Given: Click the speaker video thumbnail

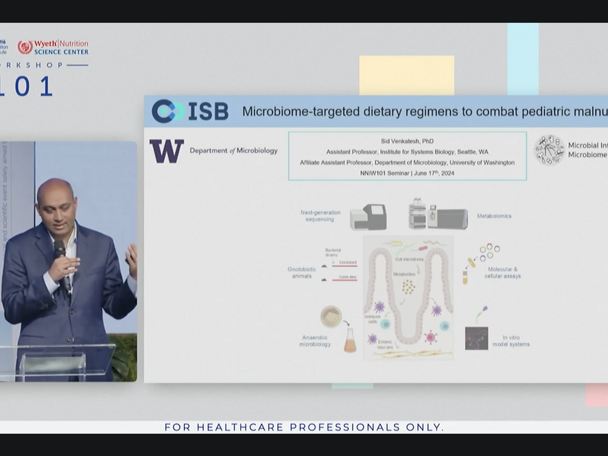Looking at the screenshot, I should click(68, 261).
